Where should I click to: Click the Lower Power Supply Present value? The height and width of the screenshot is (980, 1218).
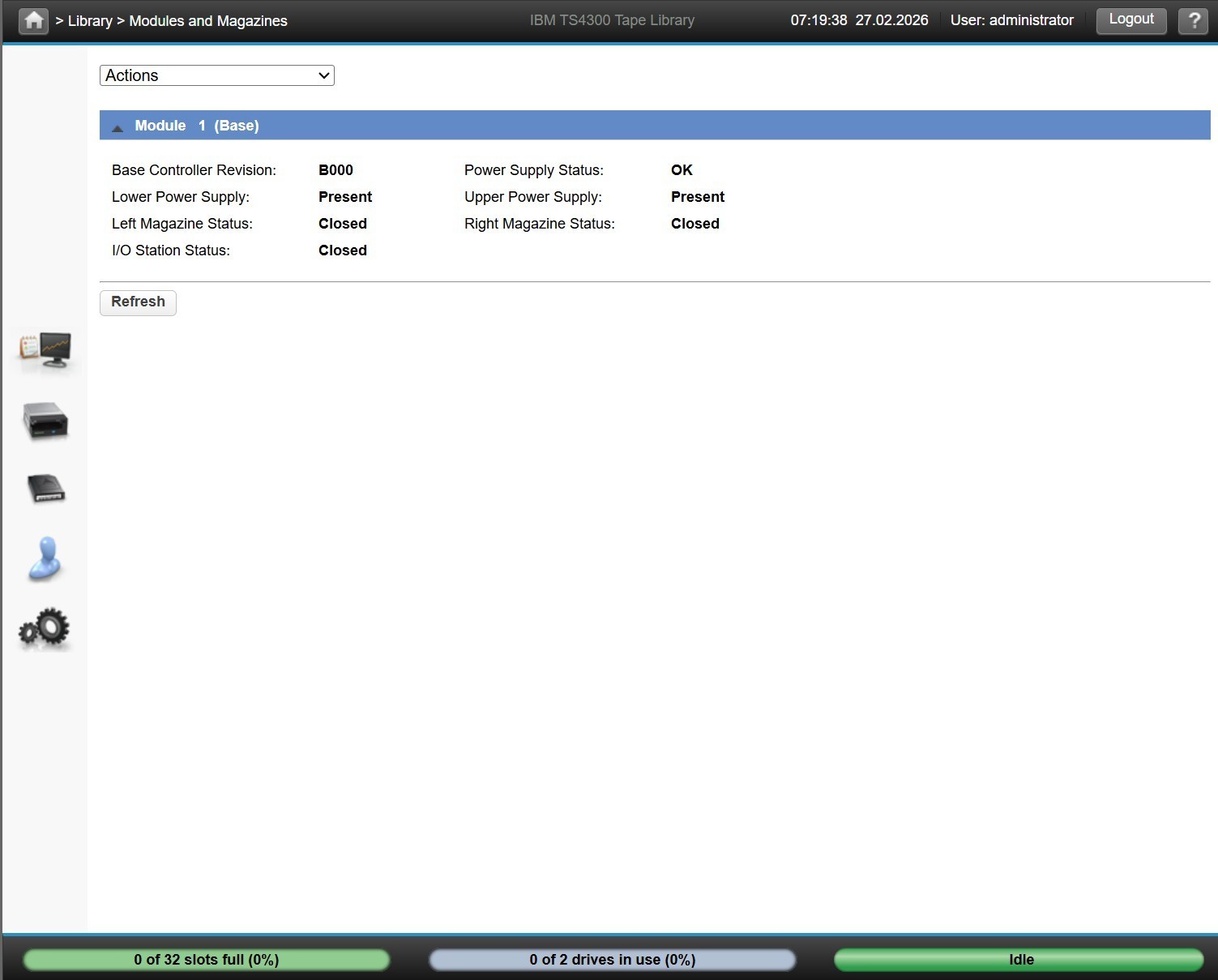click(345, 197)
